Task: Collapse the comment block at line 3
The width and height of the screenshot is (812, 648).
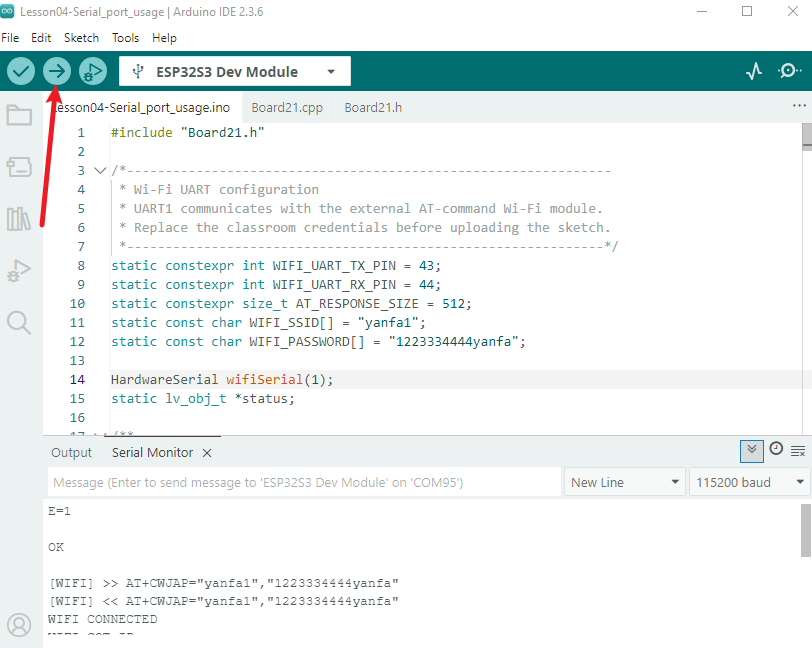Action: click(100, 170)
